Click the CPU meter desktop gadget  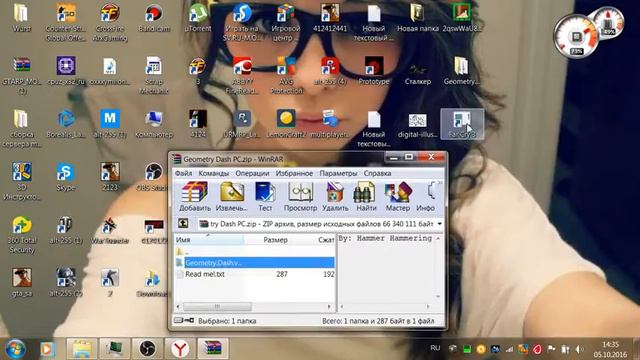tap(576, 37)
